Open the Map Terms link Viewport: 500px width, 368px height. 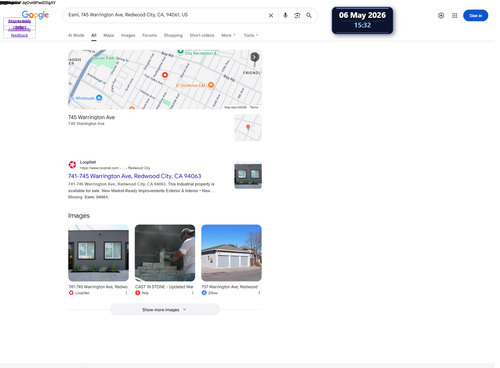coord(254,107)
